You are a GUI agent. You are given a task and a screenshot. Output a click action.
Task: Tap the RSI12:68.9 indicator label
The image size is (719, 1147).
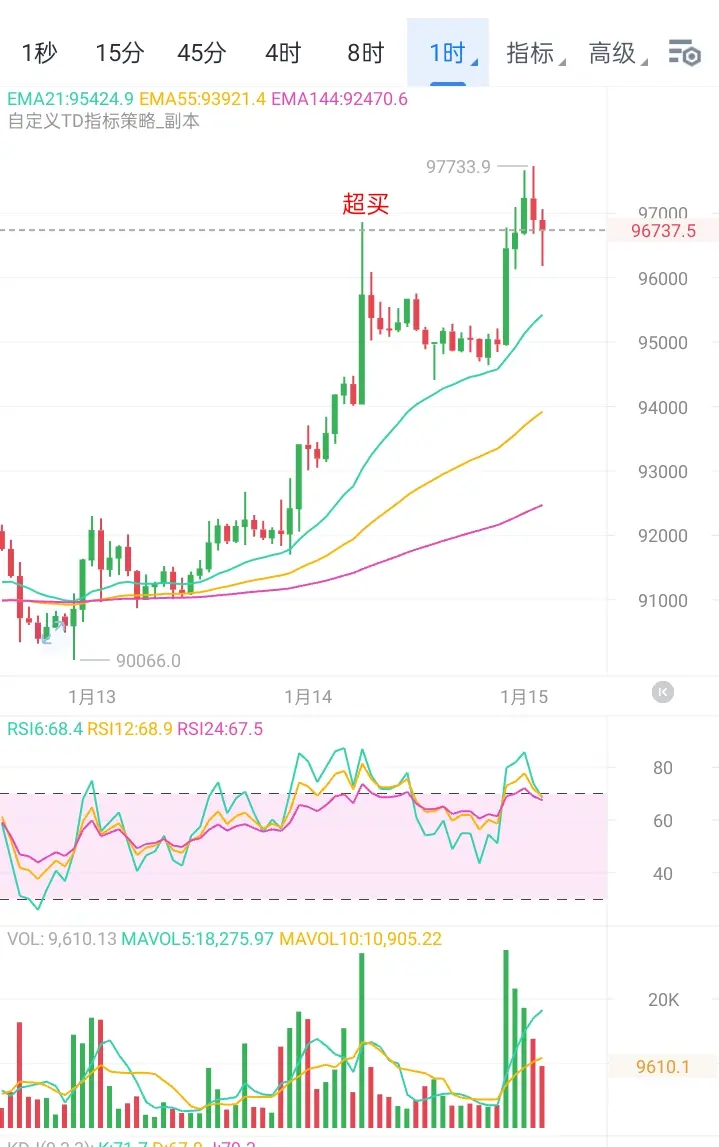tap(129, 729)
